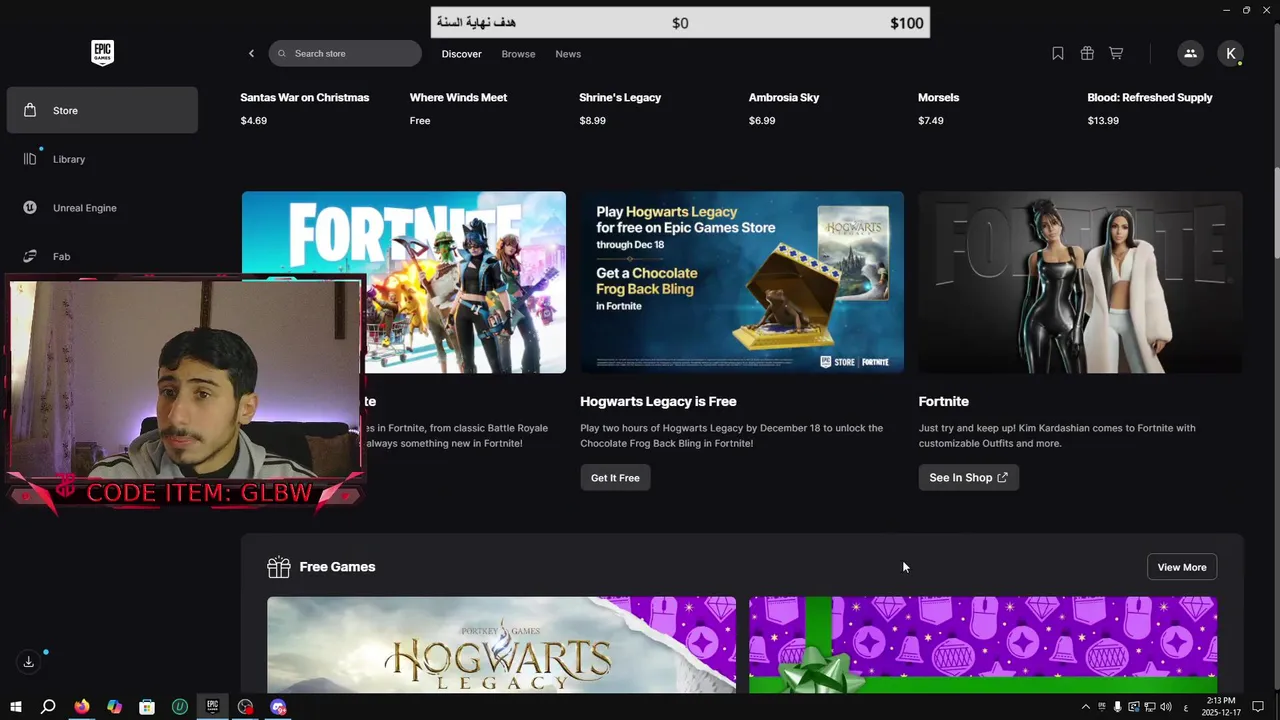Open the Store sidebar section
1280x720 pixels.
(x=102, y=110)
